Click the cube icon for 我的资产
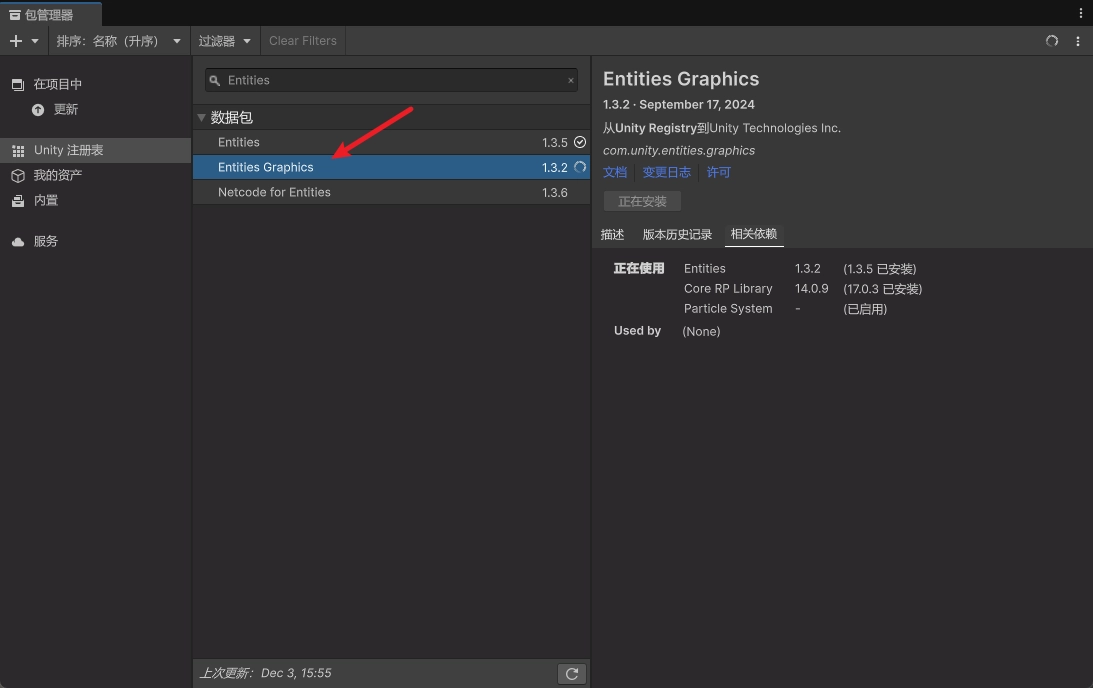Image resolution: width=1093 pixels, height=688 pixels. coord(18,176)
